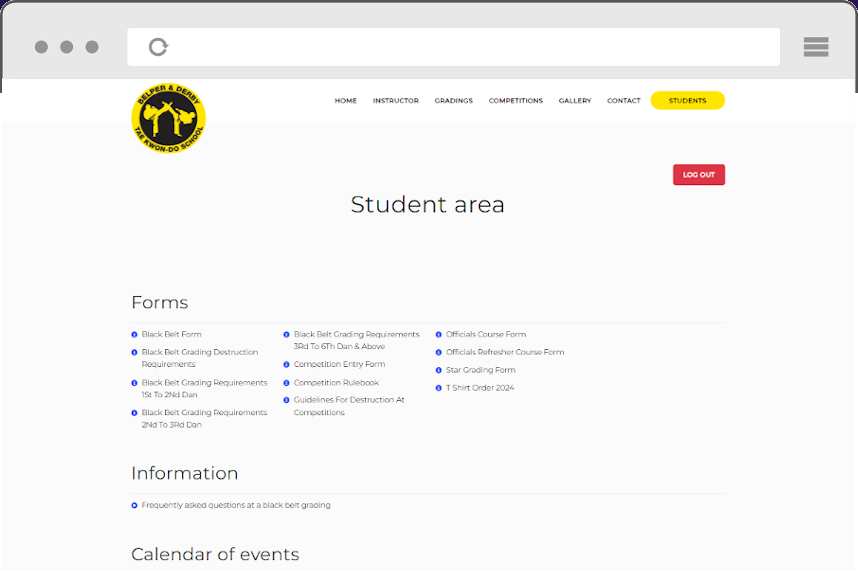Screen dimensions: 858x572
Task: Open Black Belt Grading Destruction Requirements link
Action: 199,358
